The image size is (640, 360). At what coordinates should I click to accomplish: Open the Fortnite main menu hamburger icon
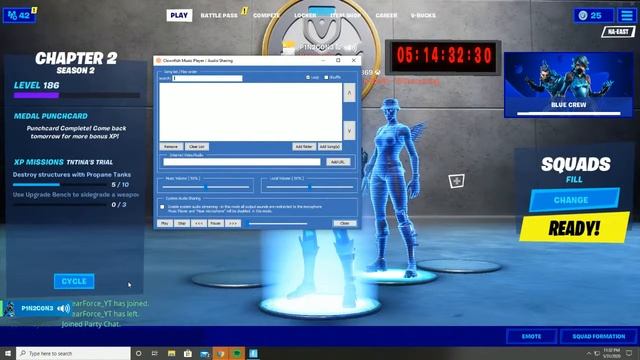627,16
